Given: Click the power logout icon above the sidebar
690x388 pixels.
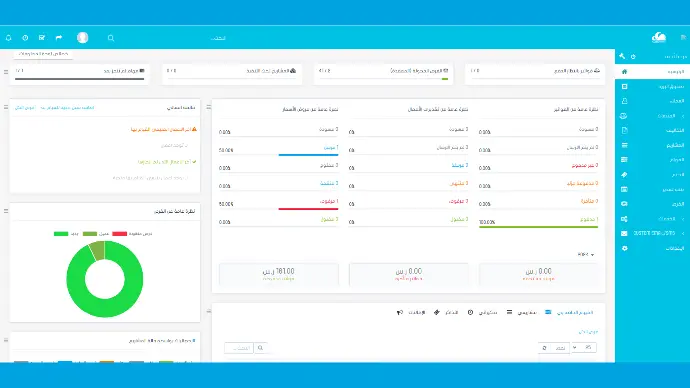Looking at the screenshot, I should 633,57.
